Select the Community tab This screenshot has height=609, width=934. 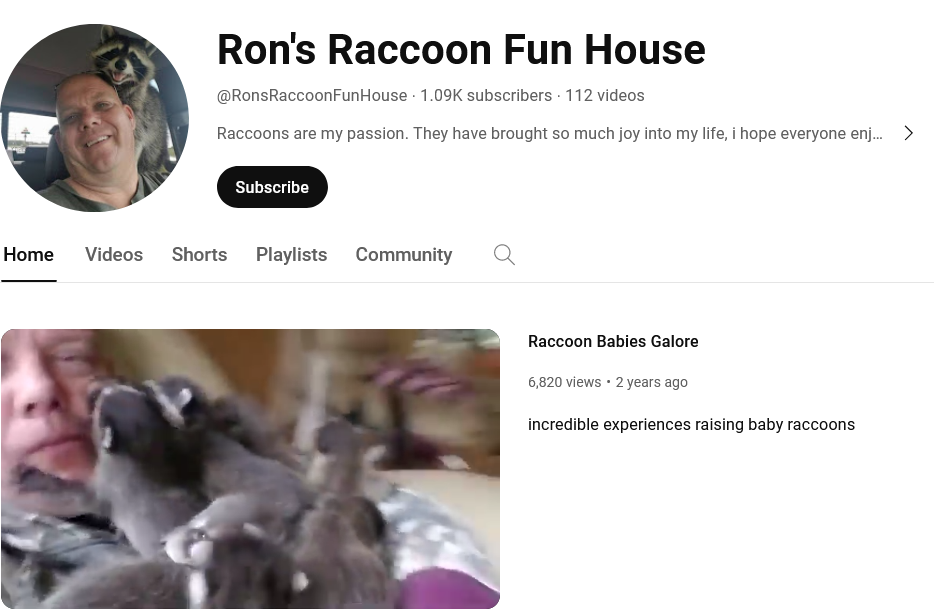tap(404, 254)
